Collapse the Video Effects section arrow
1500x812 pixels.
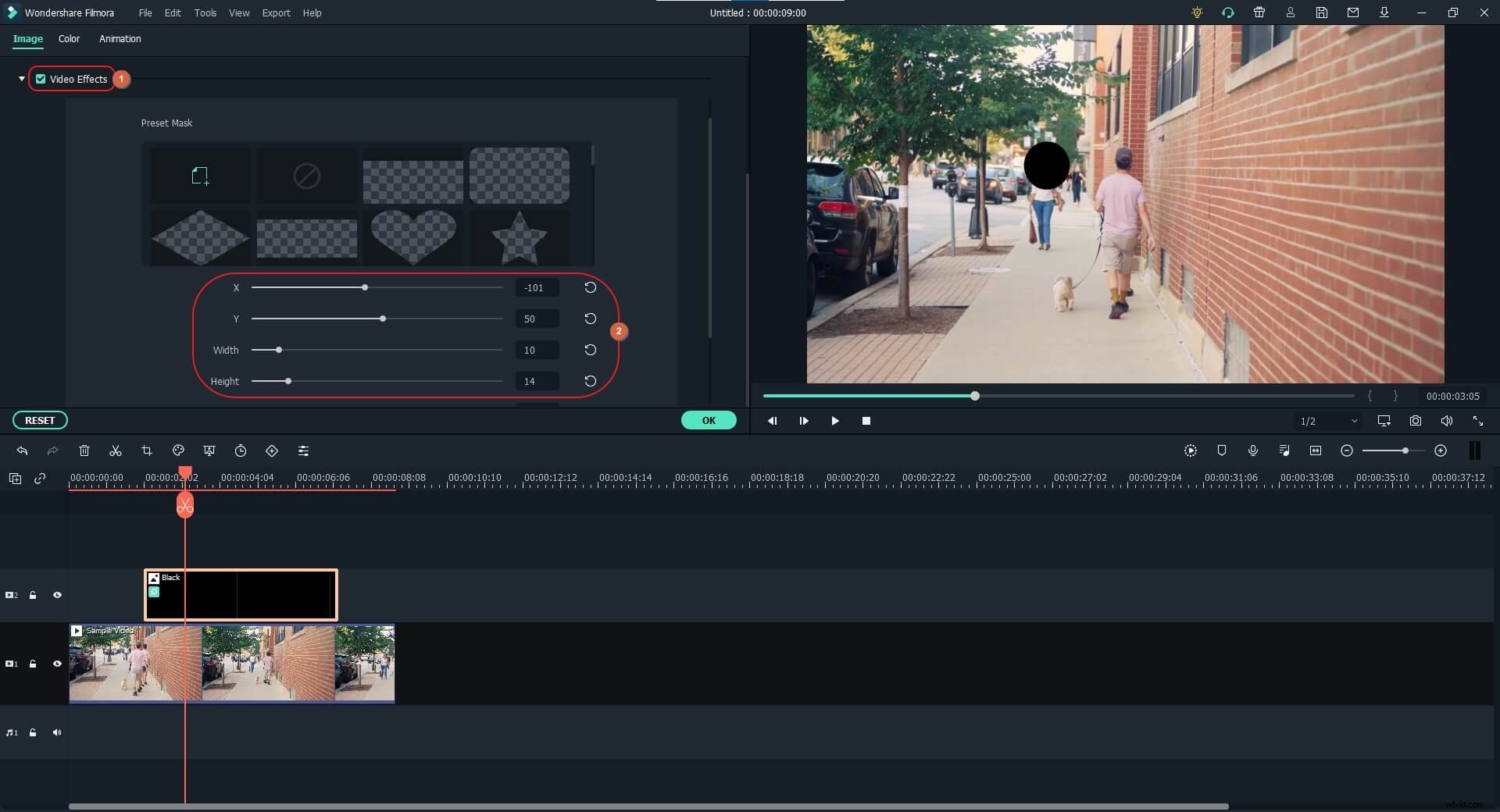(20, 79)
